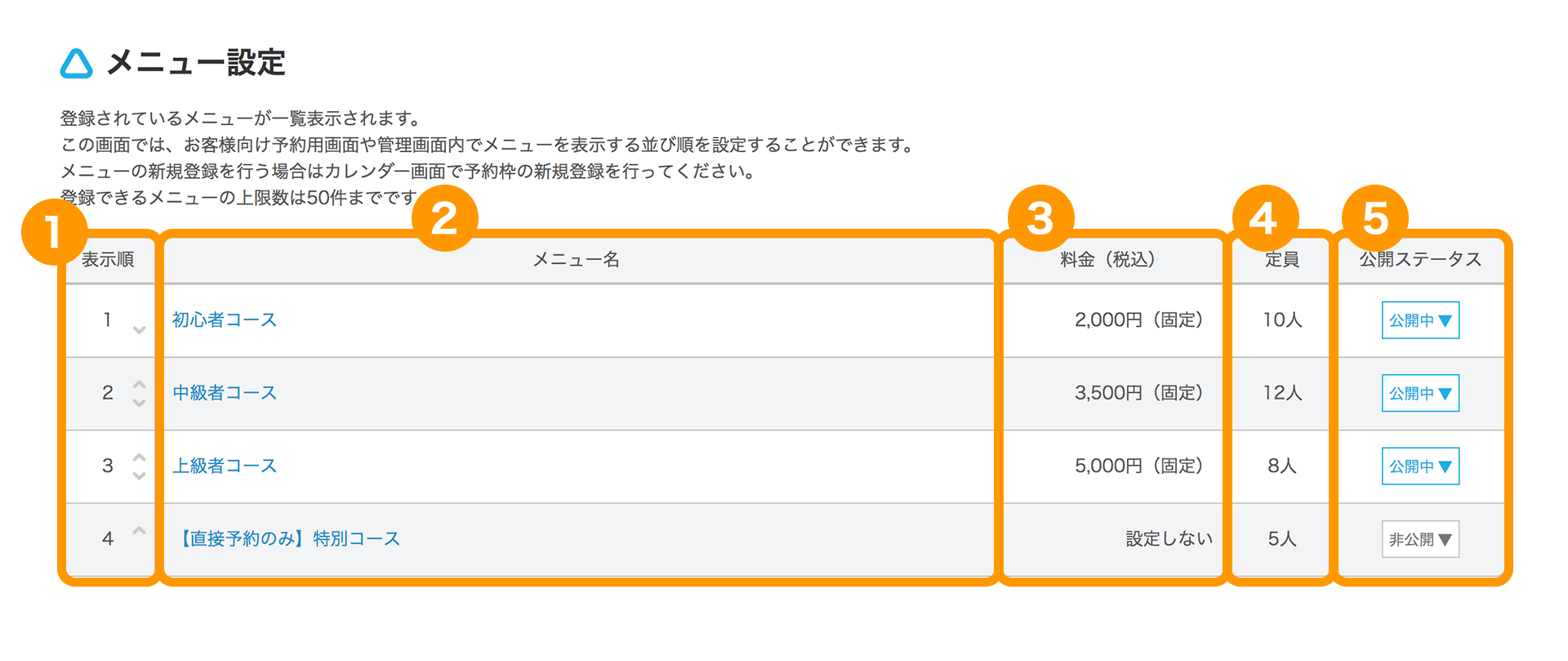Image resolution: width=1568 pixels, height=661 pixels.
Task: Click the 定員 column header
Action: (1282, 260)
